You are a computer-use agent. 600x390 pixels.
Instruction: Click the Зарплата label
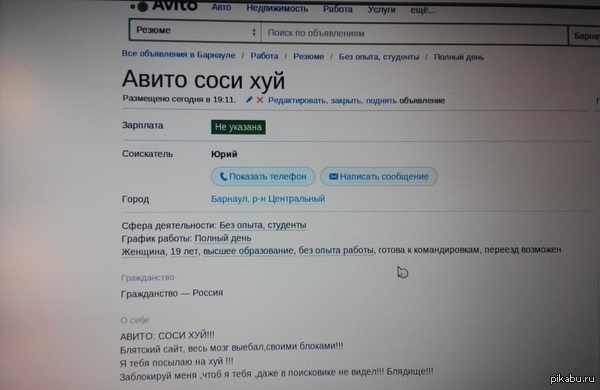(142, 126)
